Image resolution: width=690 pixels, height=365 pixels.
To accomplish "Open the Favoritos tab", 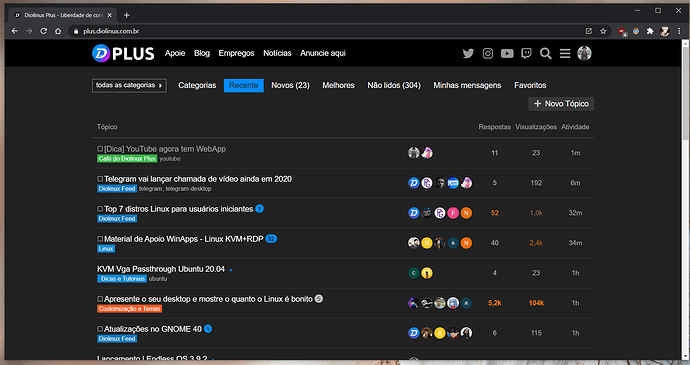I will 530,85.
